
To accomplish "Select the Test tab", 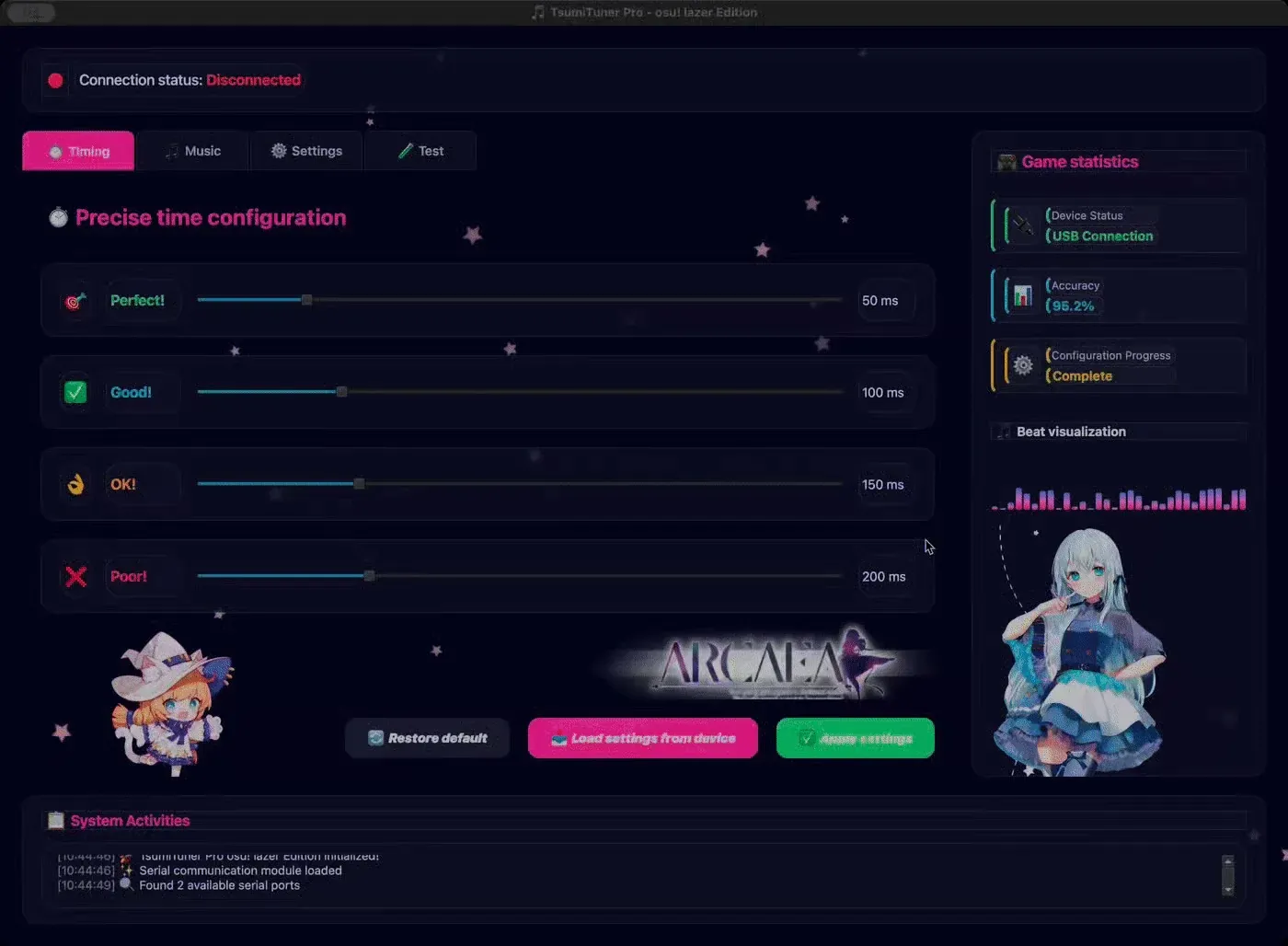I will coord(420,151).
